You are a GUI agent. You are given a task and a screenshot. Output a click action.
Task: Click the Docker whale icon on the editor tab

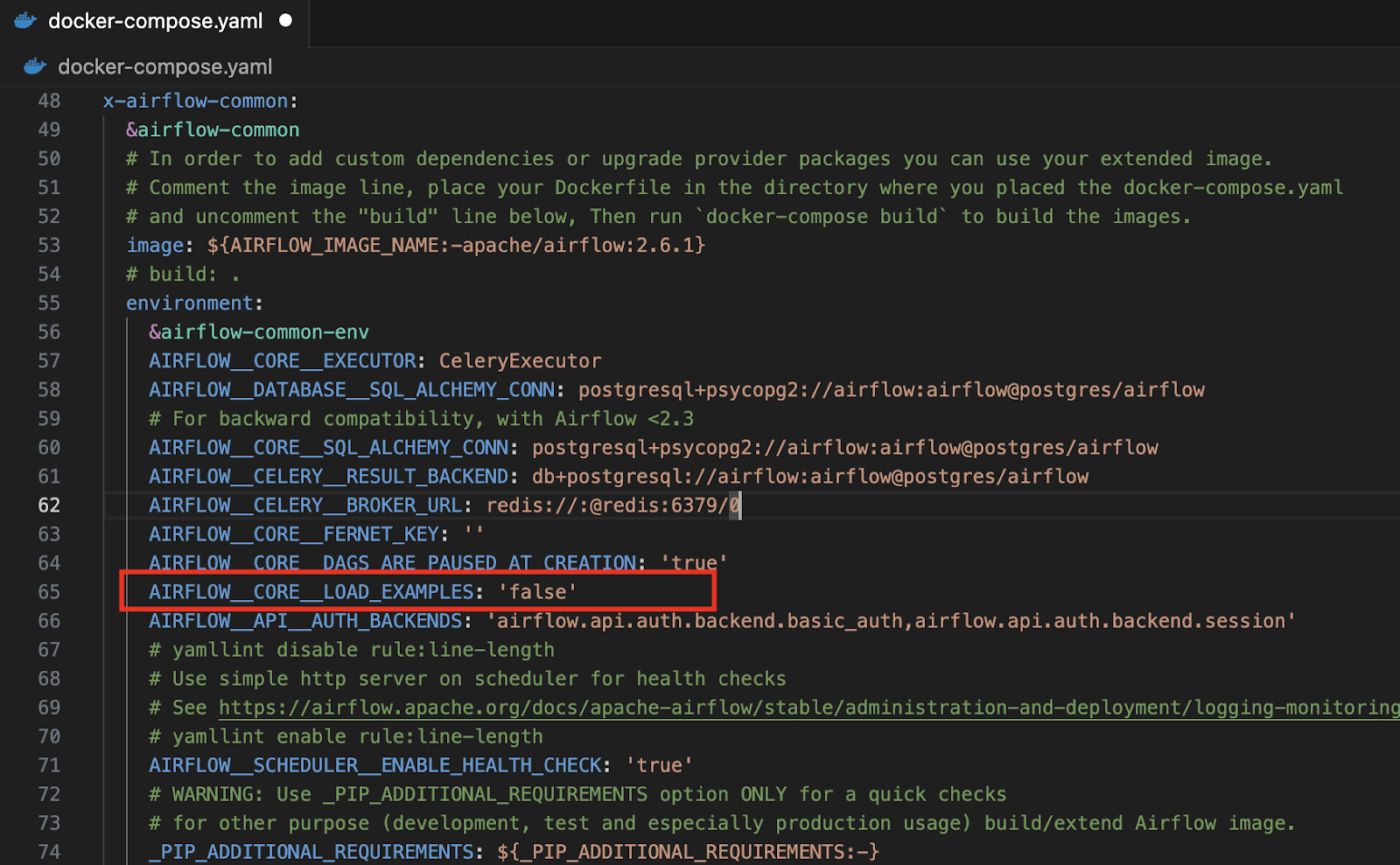tap(25, 19)
